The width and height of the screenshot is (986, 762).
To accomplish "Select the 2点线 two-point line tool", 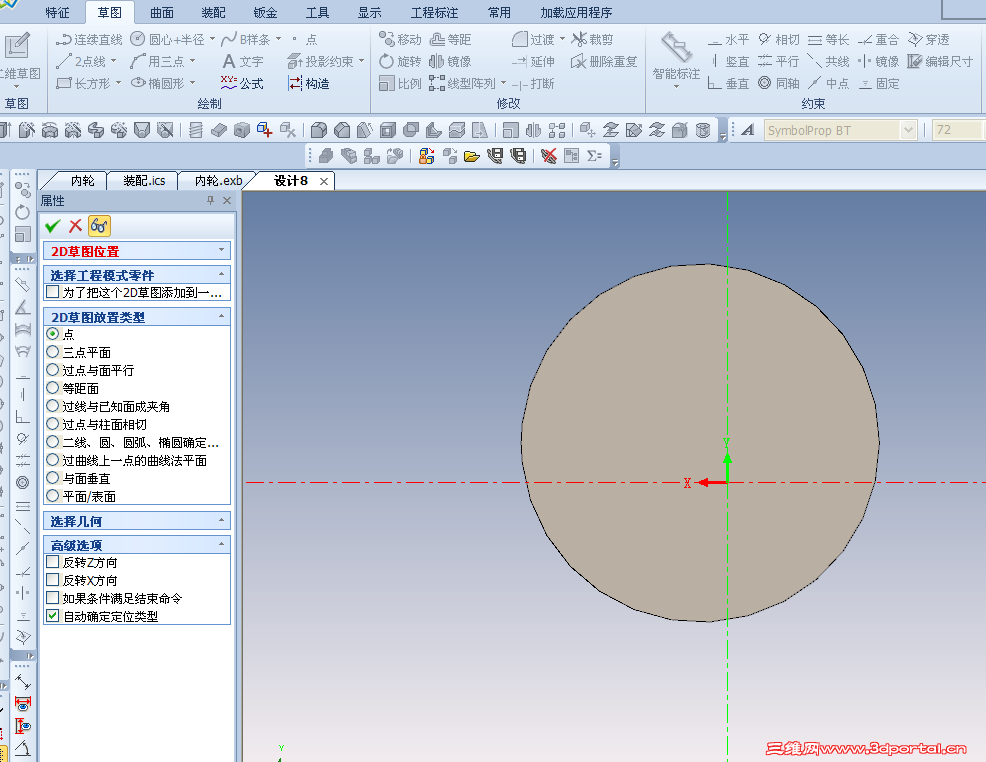I will (x=81, y=62).
